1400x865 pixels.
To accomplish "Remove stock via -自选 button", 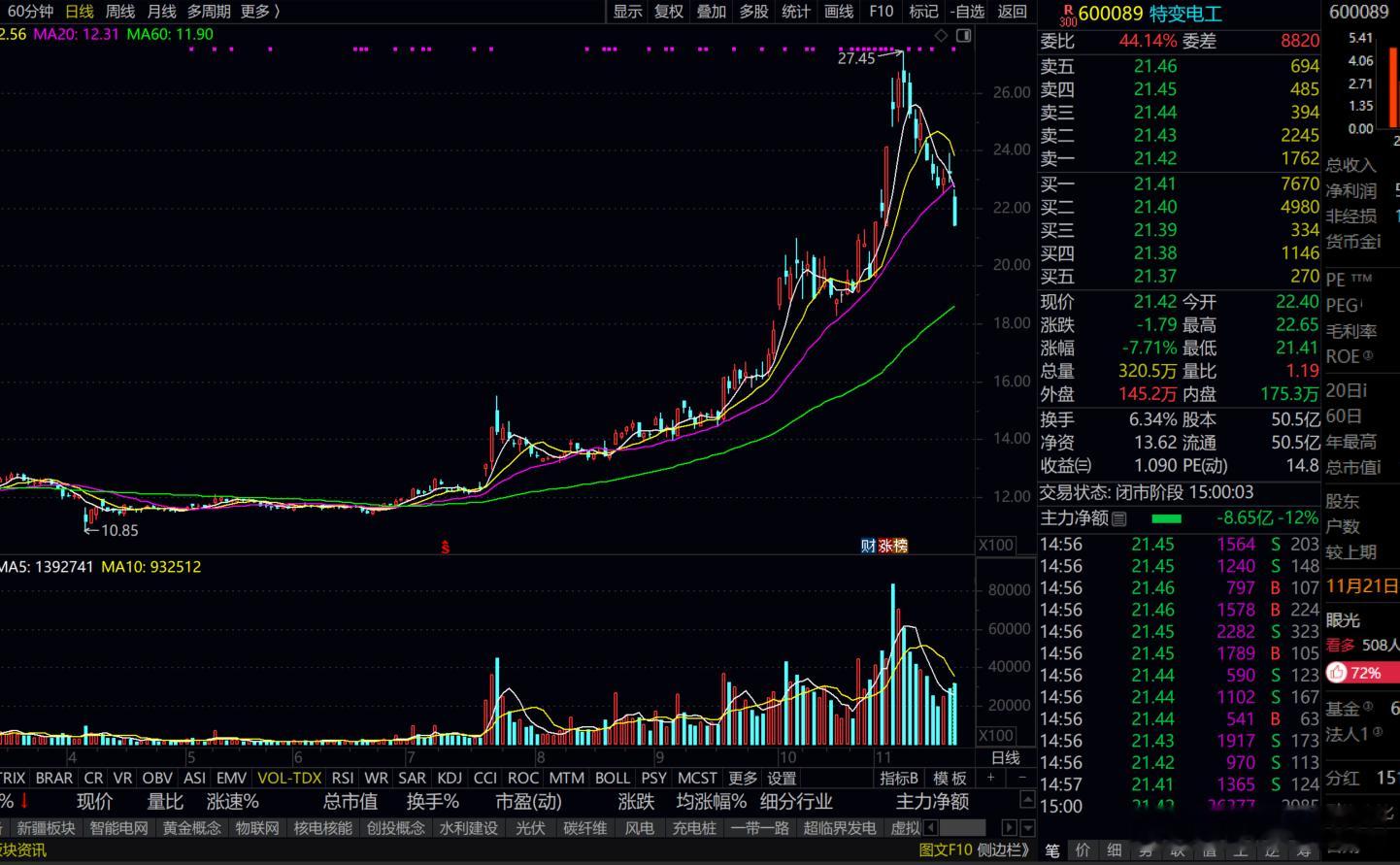I will click(967, 12).
